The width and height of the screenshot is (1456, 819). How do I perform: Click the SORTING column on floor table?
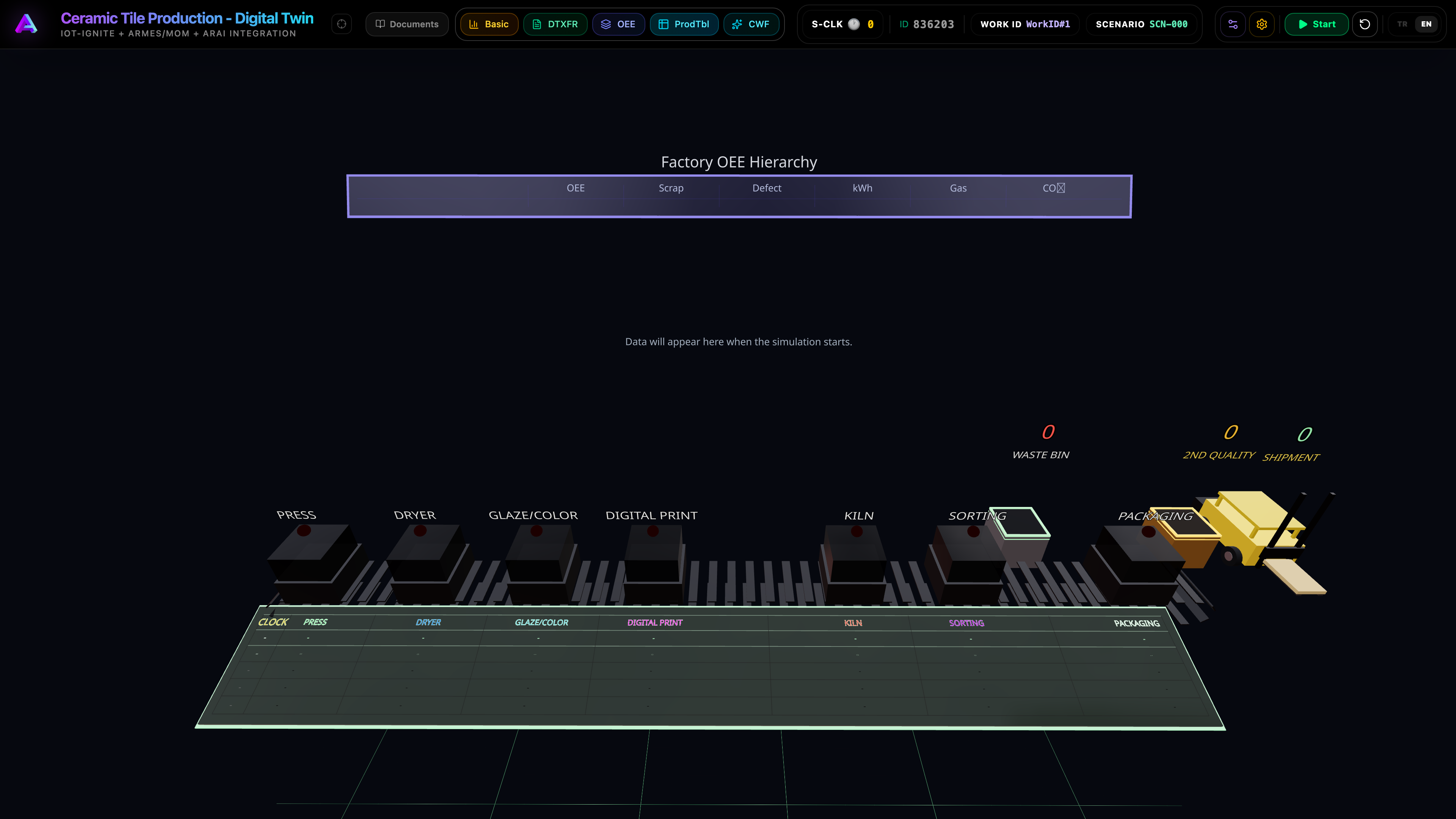point(966,623)
